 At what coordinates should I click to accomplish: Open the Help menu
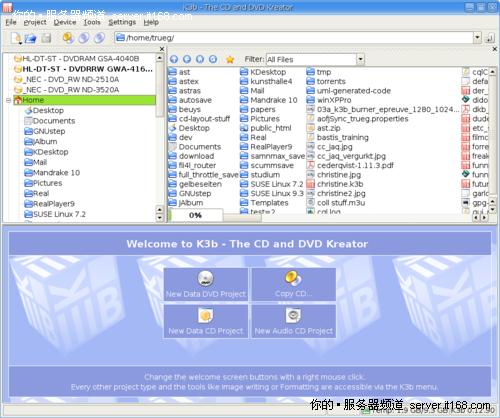coord(151,22)
